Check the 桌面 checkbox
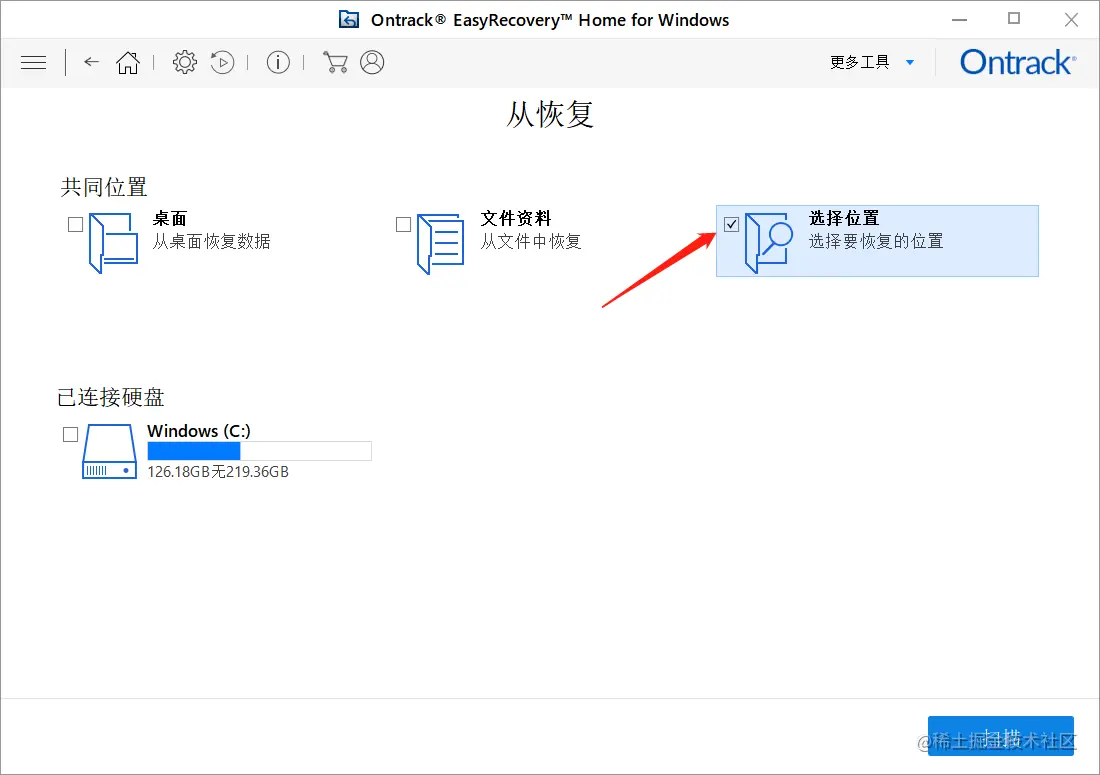Image resolution: width=1100 pixels, height=775 pixels. 75,224
